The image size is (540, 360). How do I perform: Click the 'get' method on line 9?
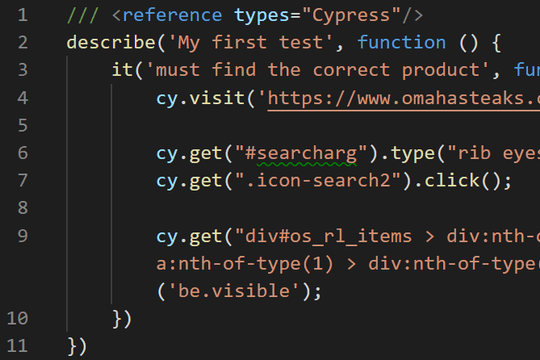206,237
